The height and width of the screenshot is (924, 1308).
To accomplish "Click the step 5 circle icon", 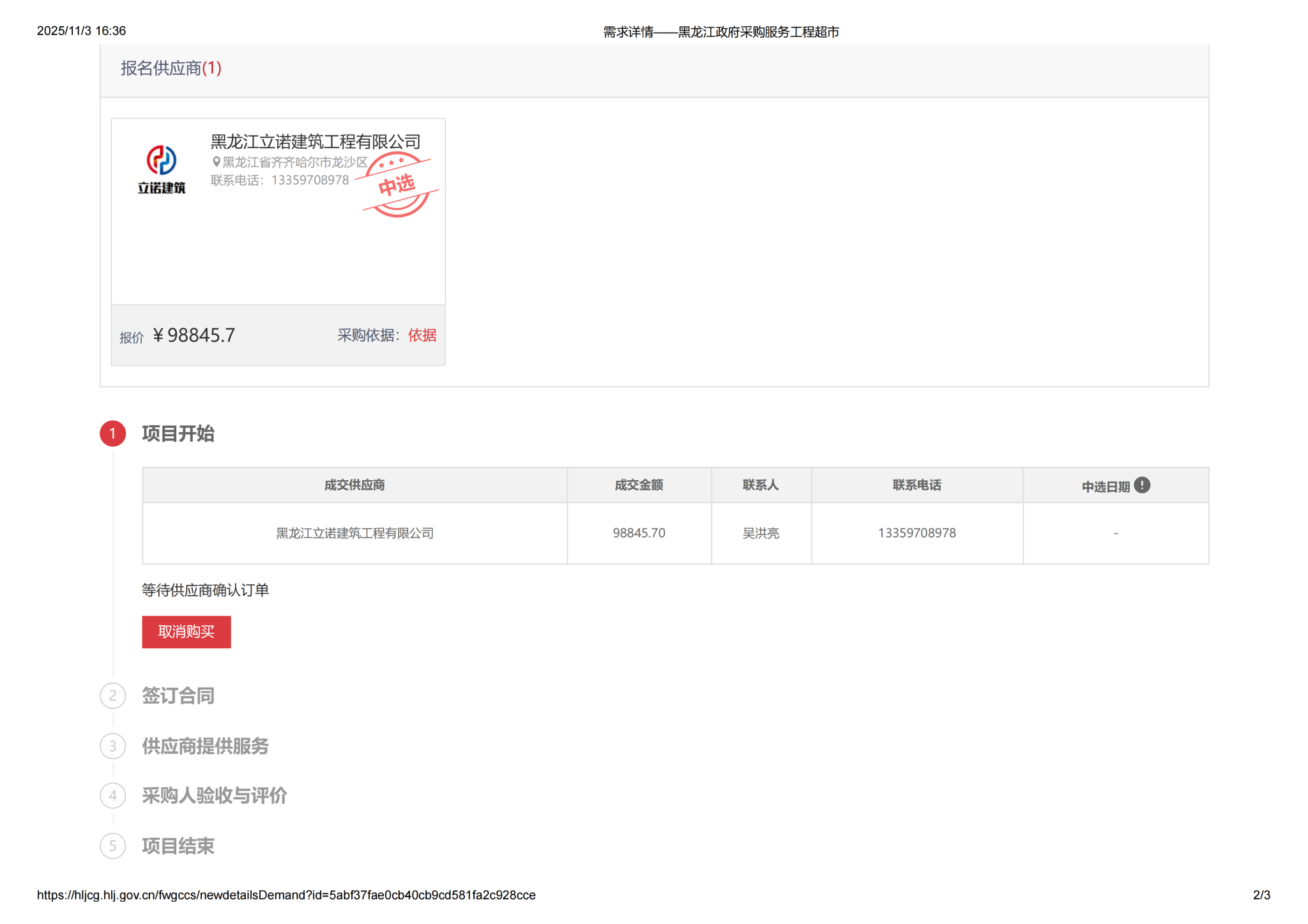I will tap(113, 846).
